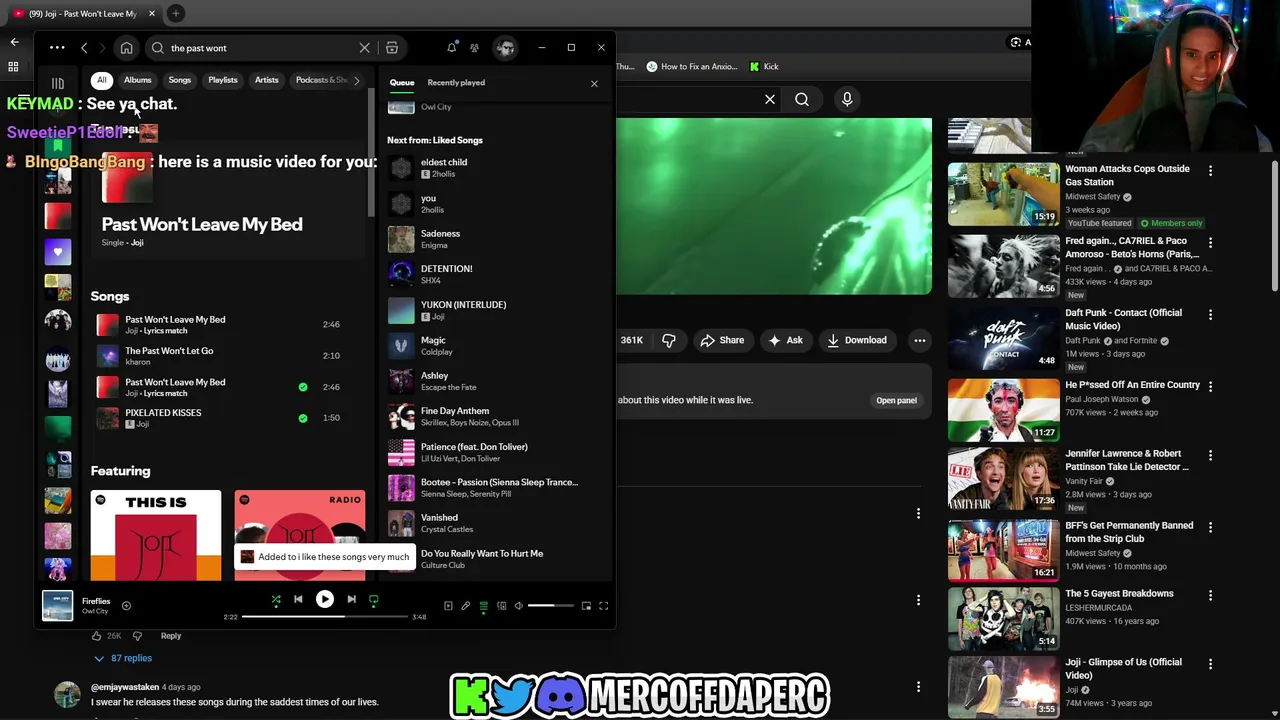Viewport: 1280px width, 720px height.
Task: Go back in Spotify navigation history
Action: pos(84,48)
